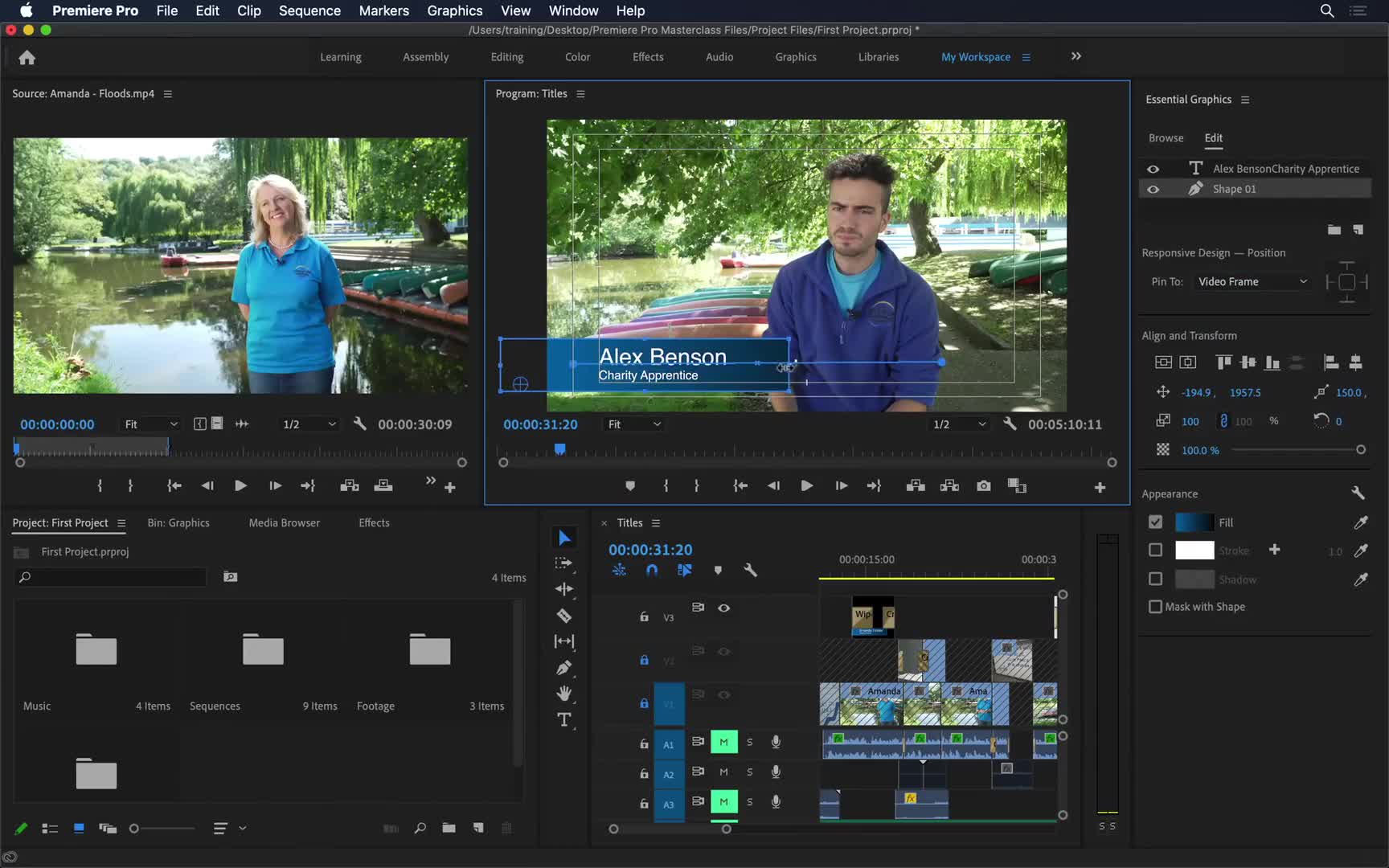The height and width of the screenshot is (868, 1389).
Task: Toggle mute on track A1
Action: coord(723,742)
